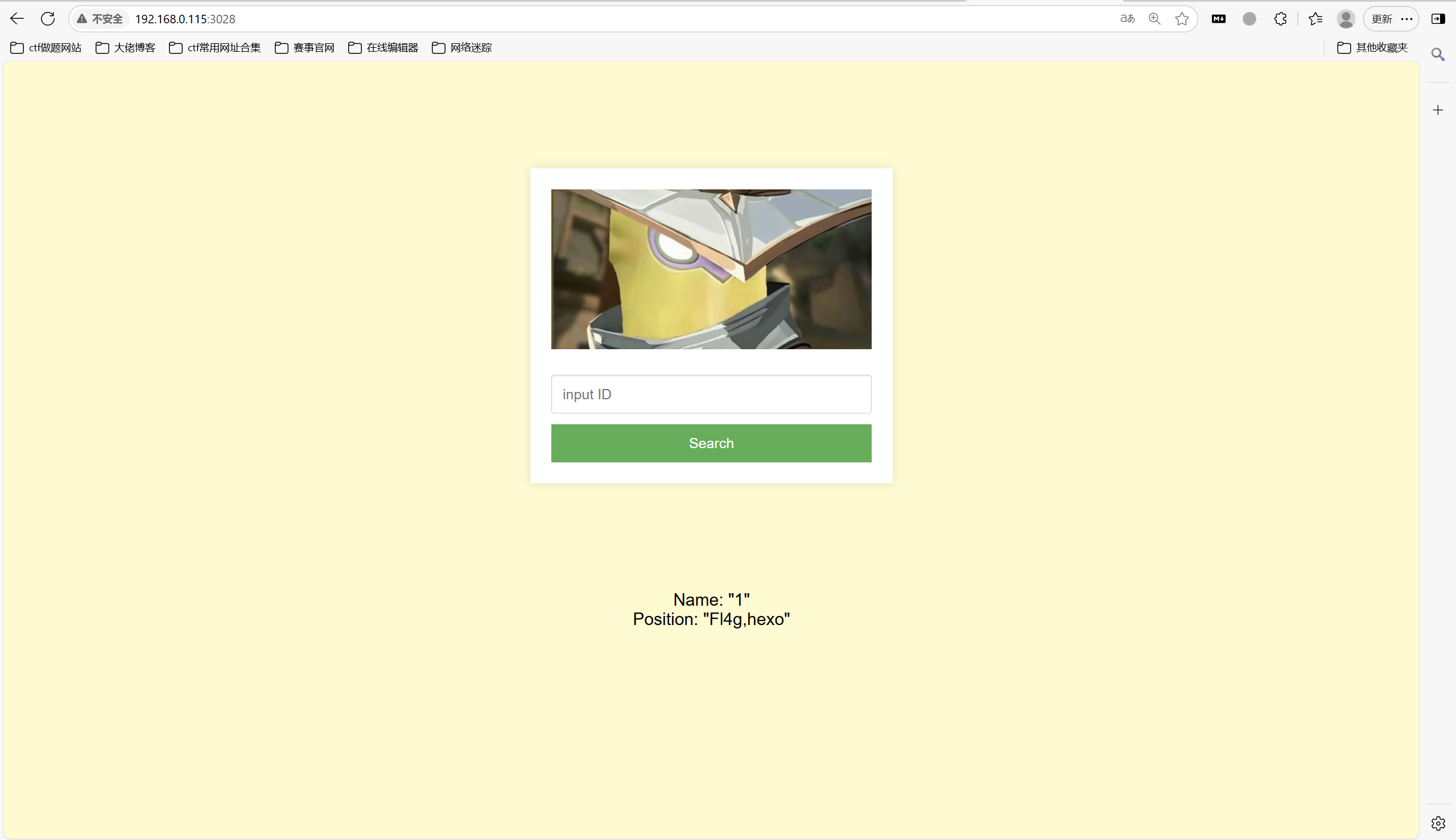The height and width of the screenshot is (840, 1456).
Task: Open sidebar settings gear icon
Action: coord(1438,824)
